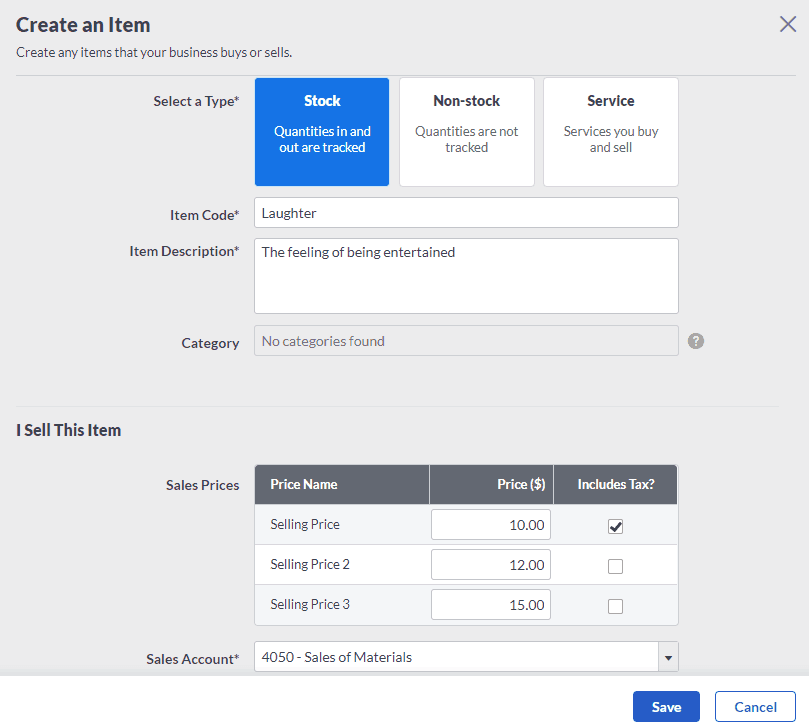Focus the Selling Price 2 amount field

491,565
